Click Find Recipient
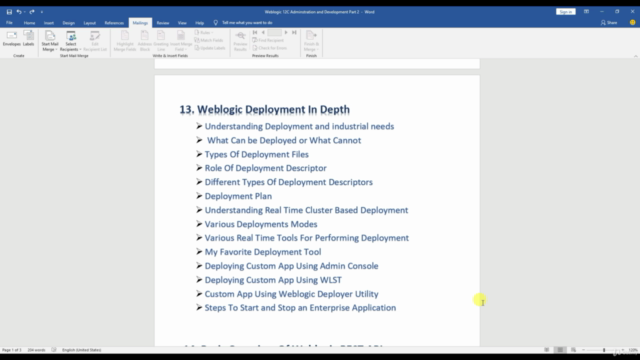Viewport: 640px width, 360px height. point(268,40)
